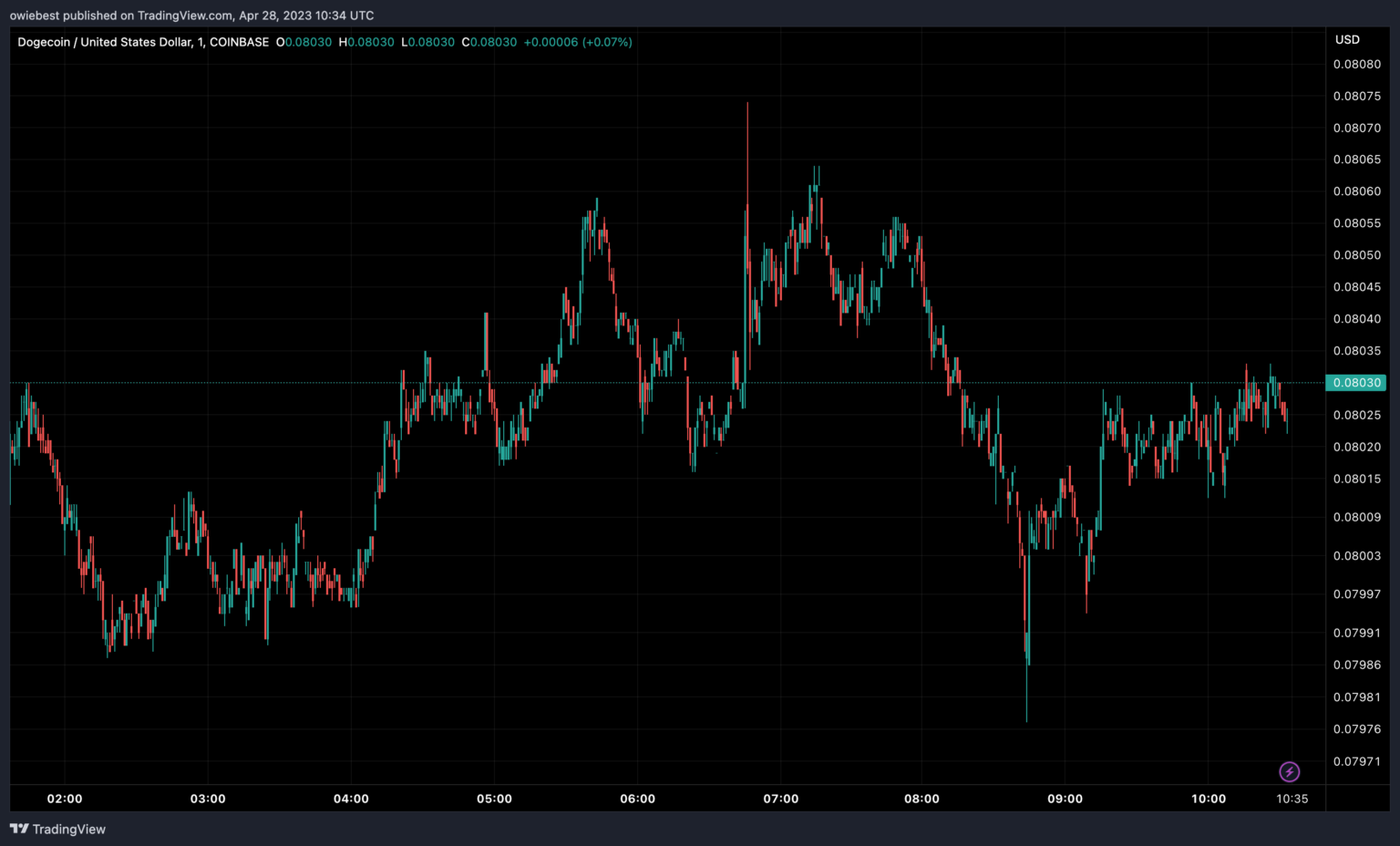Click the COINBASE exchange label
Screen dimensions: 1400x846
coord(239,42)
